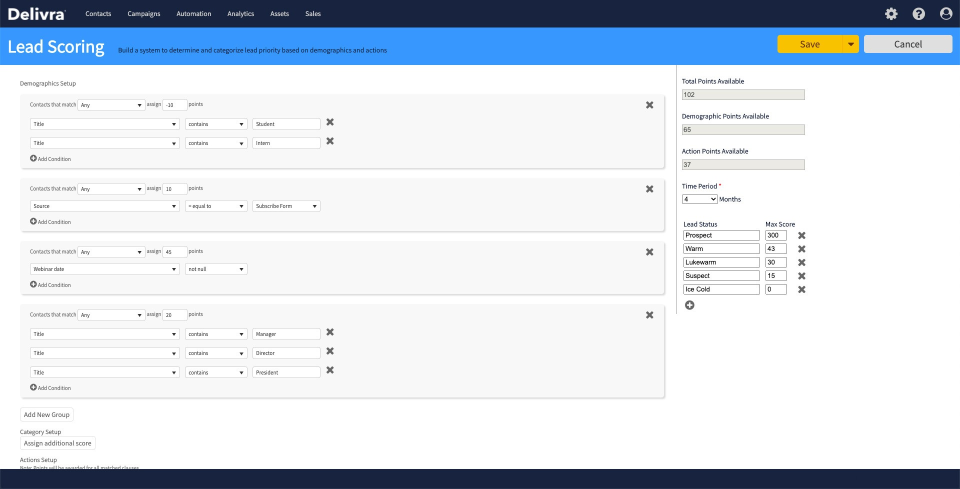Open Title field dropdown in President row

click(x=105, y=372)
